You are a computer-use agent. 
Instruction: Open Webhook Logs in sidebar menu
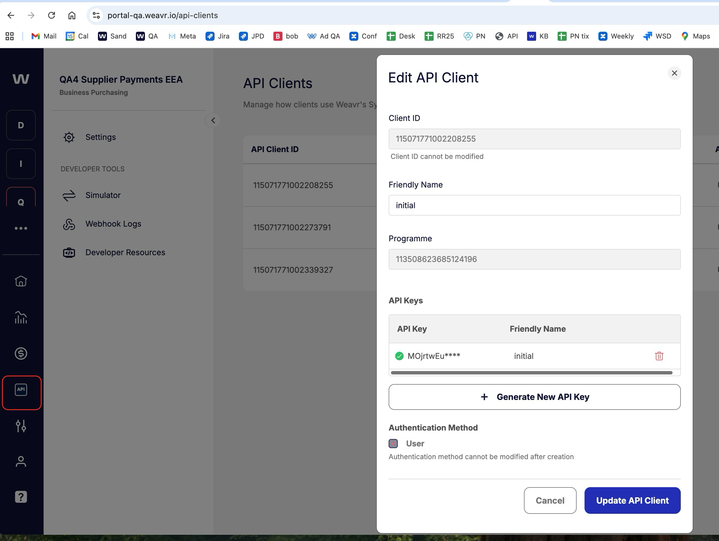click(112, 224)
